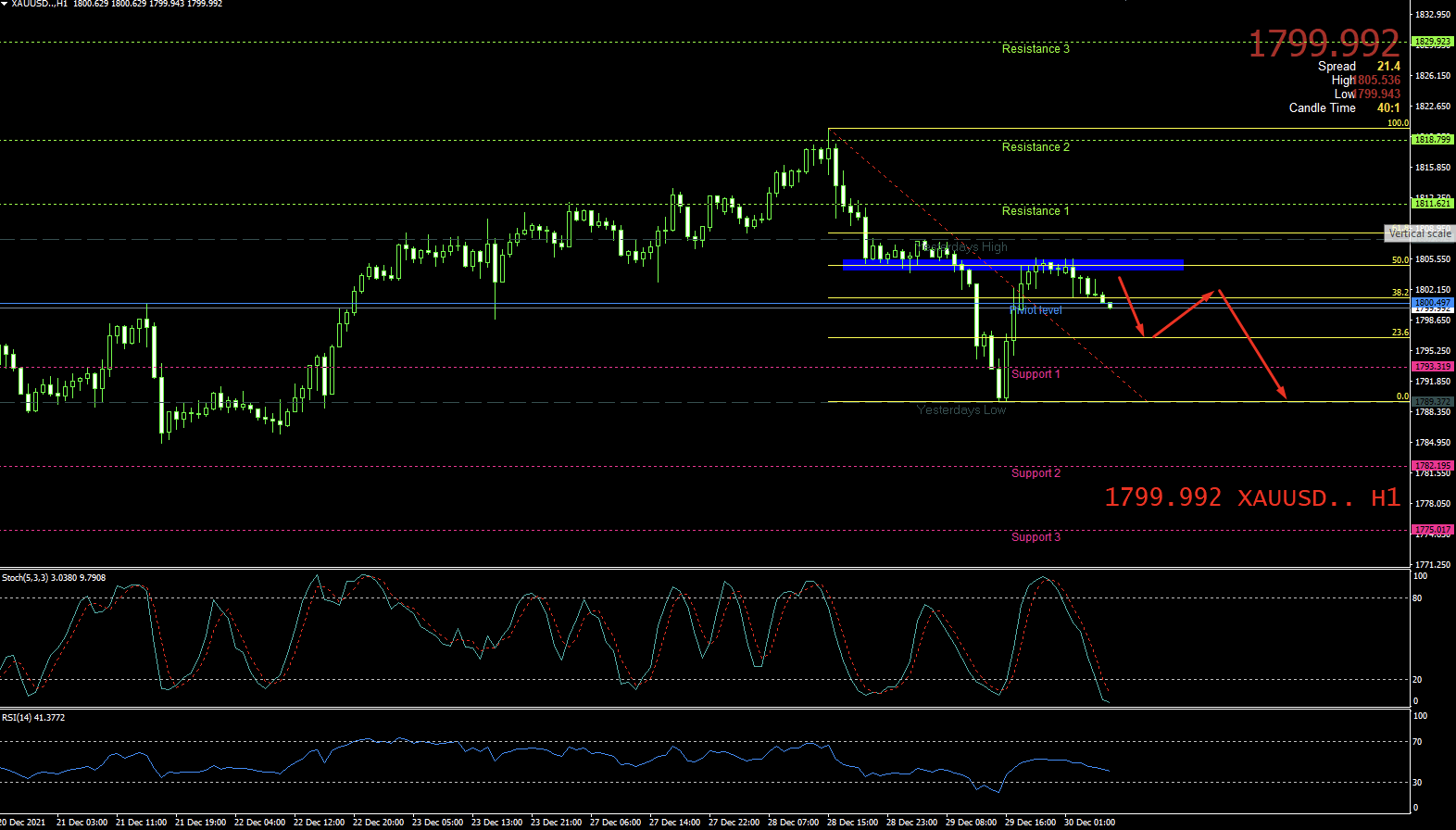Click the chart symbol triangle beside XAUUSD
The height and width of the screenshot is (830, 1456).
coord(5,5)
